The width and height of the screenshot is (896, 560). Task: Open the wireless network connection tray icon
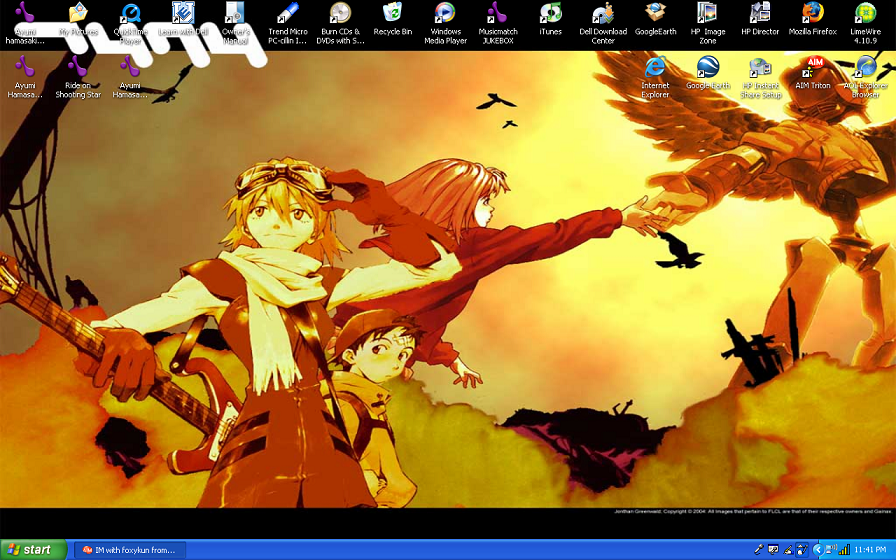tap(832, 550)
